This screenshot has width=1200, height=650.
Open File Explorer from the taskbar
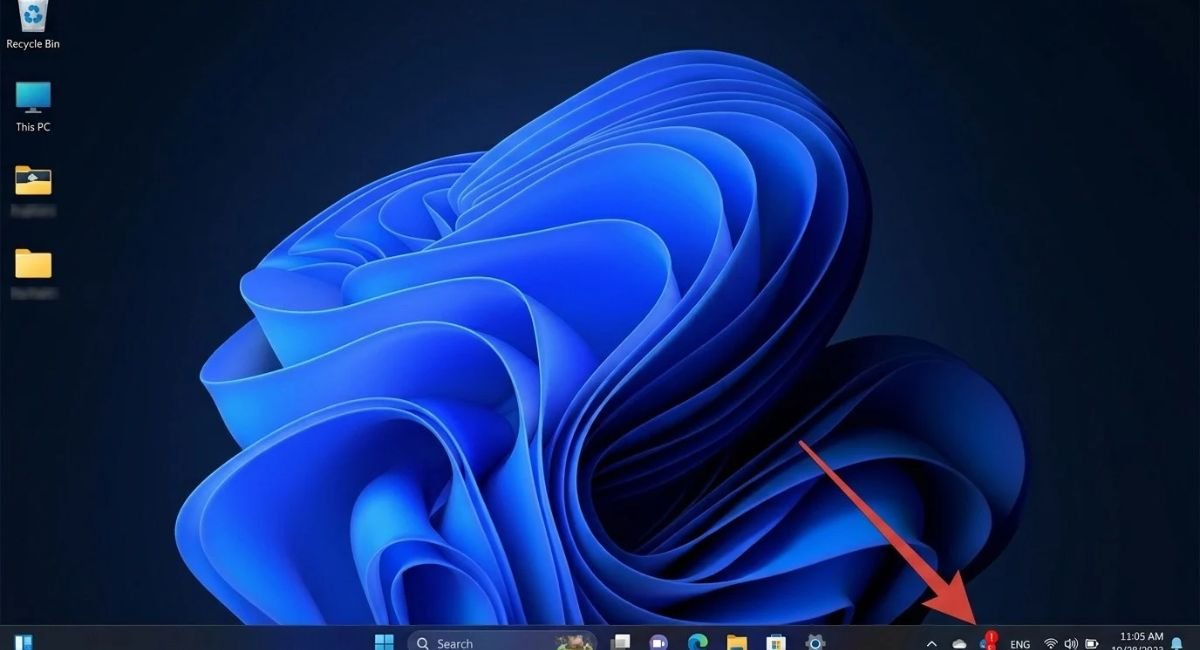[737, 643]
